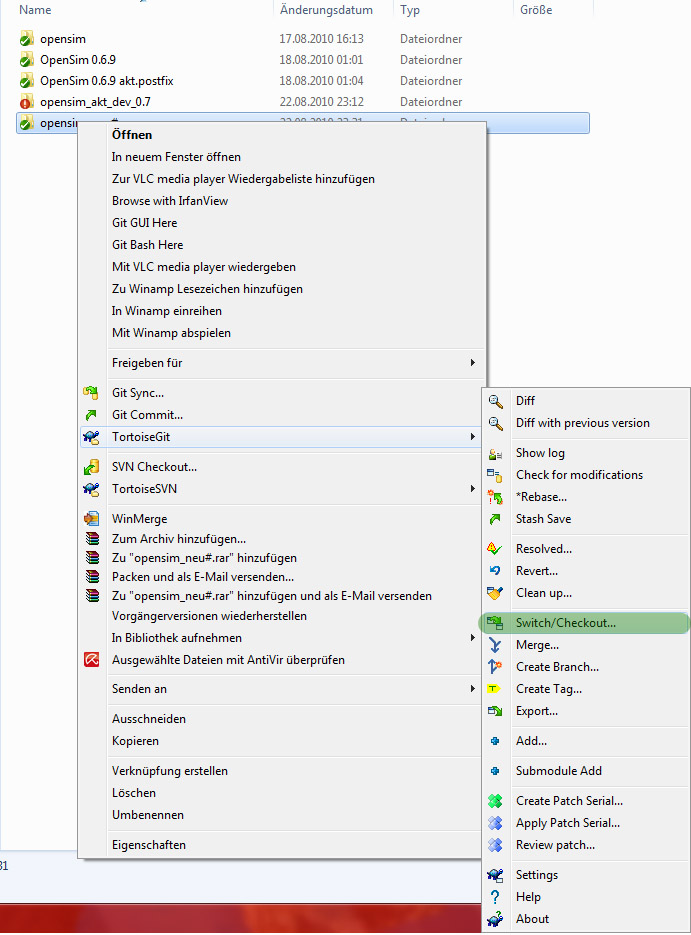Click the Create Branch icon
Viewport: 691px width, 935px height.
coord(495,667)
